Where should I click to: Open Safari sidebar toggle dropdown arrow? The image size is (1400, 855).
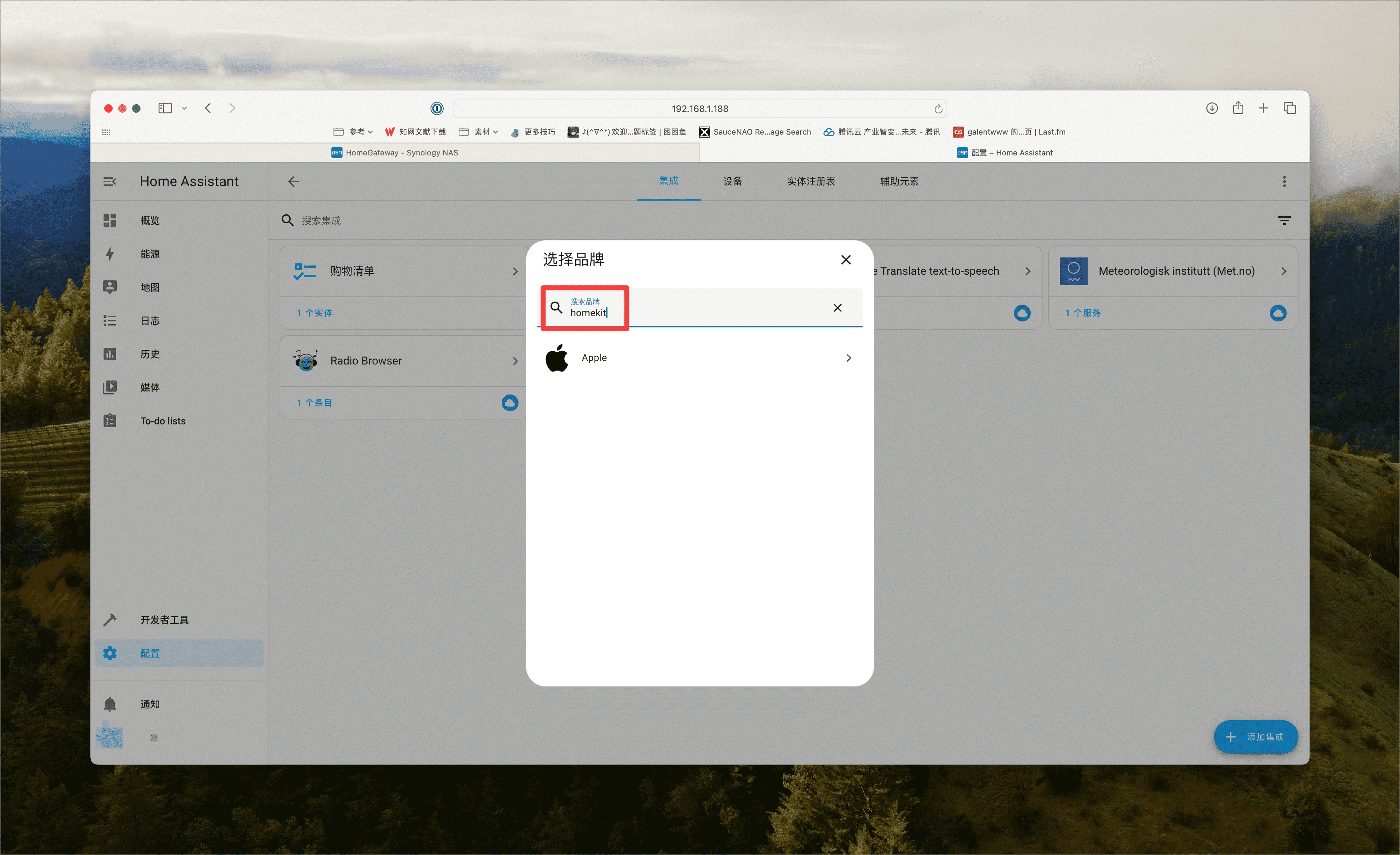coord(184,108)
